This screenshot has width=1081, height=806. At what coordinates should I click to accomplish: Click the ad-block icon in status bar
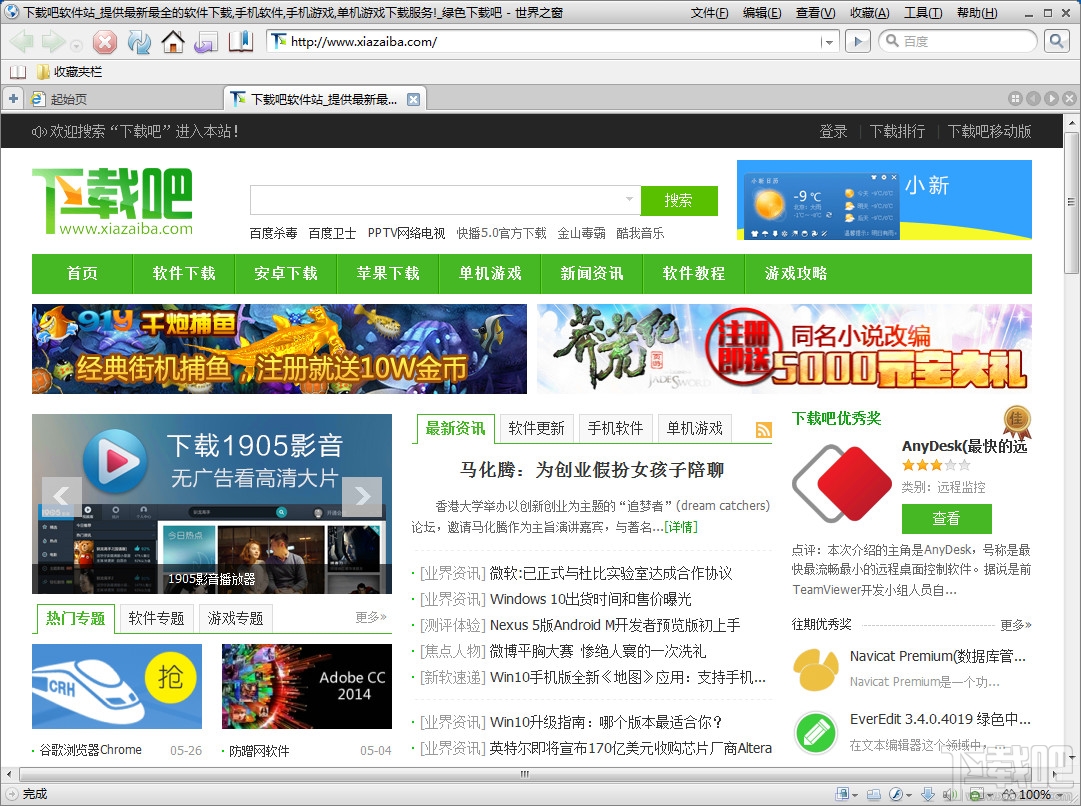pos(977,794)
